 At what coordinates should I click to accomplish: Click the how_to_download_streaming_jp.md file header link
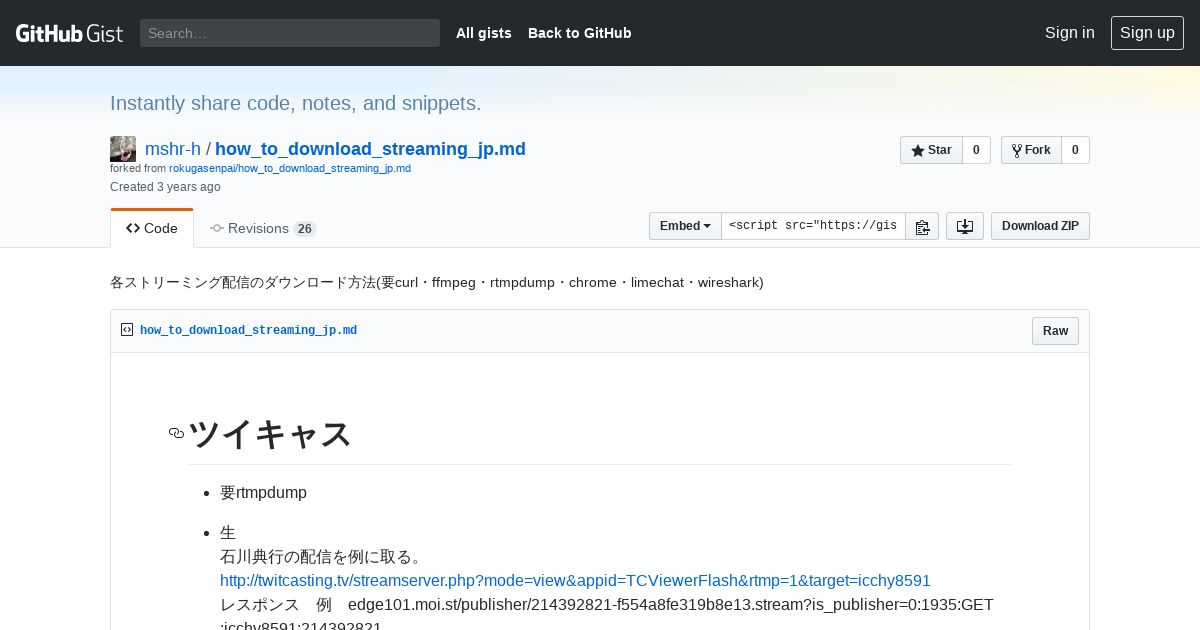[x=248, y=330]
